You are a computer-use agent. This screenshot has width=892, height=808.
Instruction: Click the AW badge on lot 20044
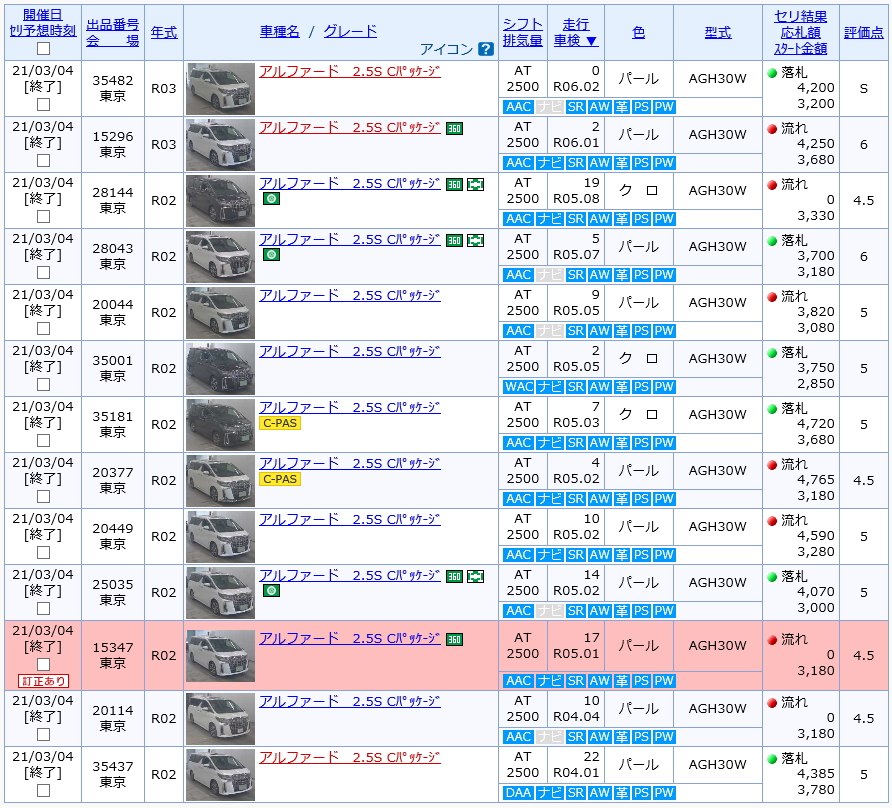tap(600, 331)
